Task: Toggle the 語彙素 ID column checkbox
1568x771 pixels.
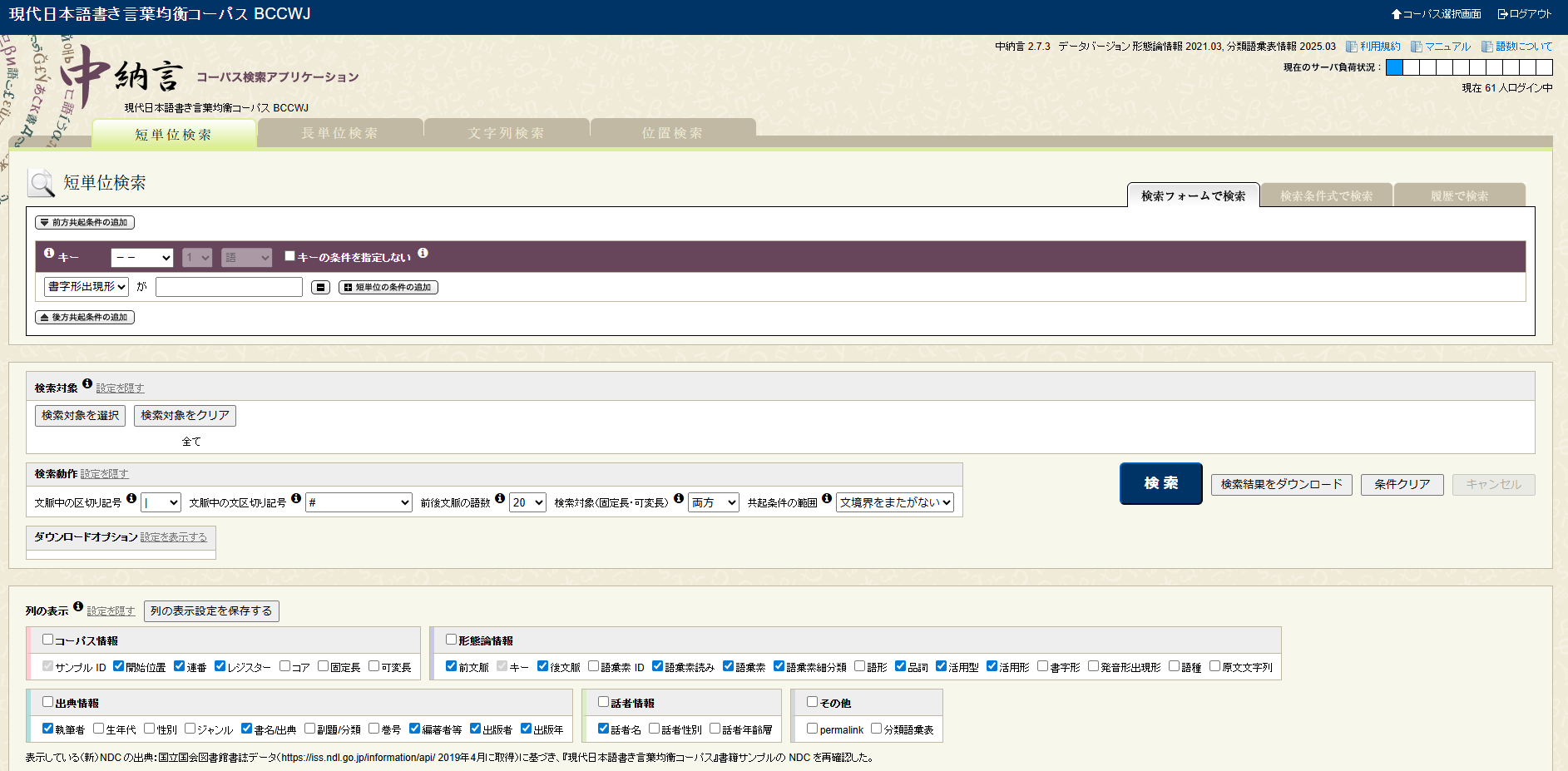Action: click(594, 666)
